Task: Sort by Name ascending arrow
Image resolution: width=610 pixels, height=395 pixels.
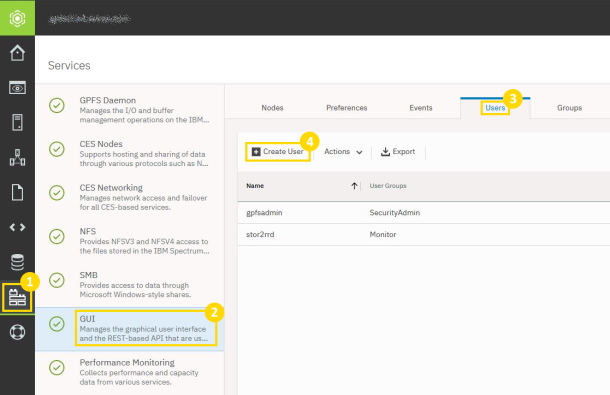Action: point(354,186)
